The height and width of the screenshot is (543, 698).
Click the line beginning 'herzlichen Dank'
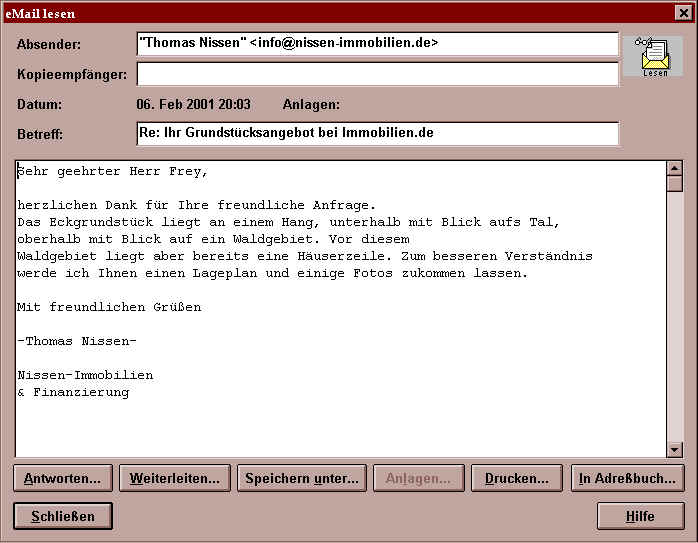[196, 205]
